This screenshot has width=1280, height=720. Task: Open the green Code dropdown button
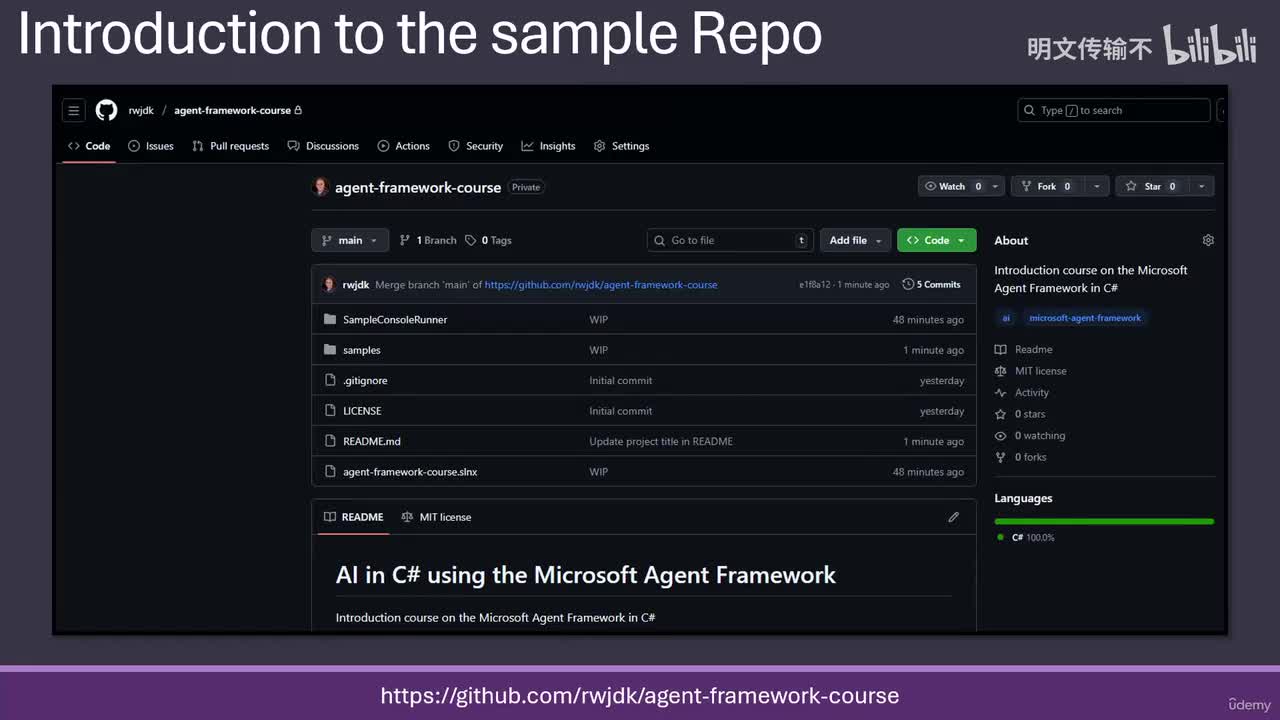pos(936,240)
